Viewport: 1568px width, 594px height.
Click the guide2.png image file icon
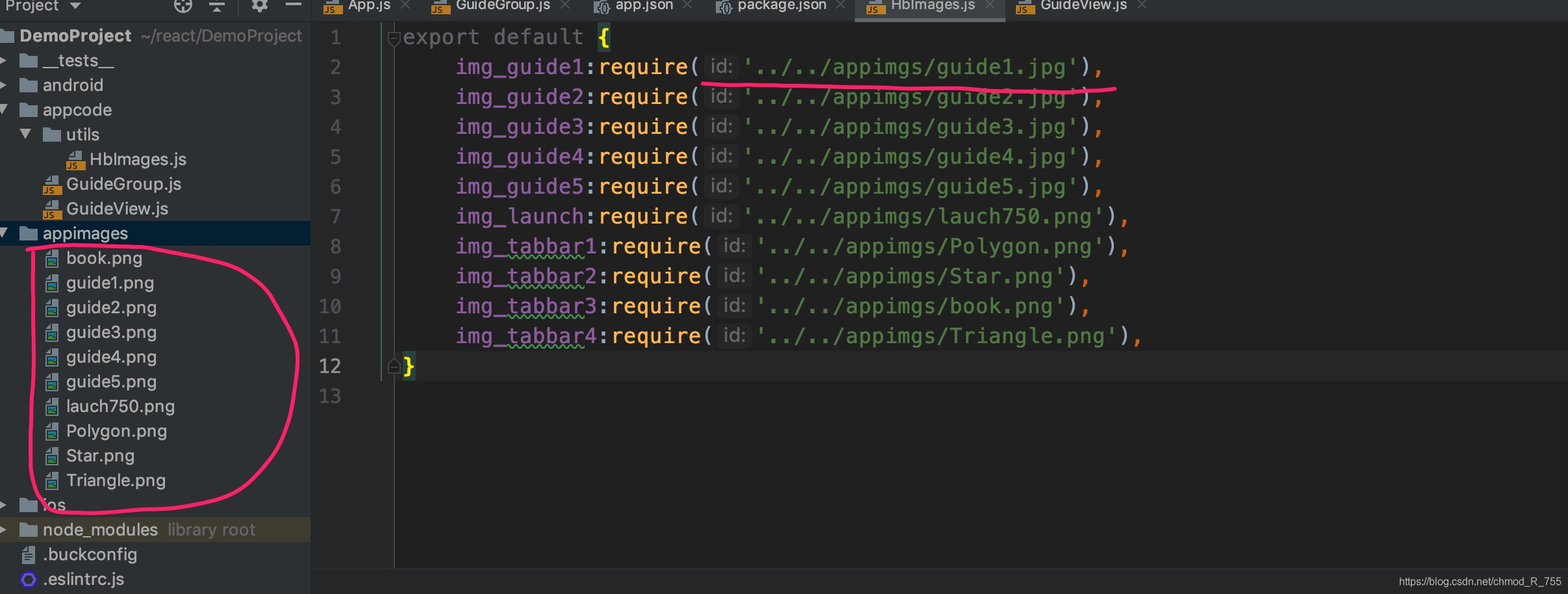[52, 309]
